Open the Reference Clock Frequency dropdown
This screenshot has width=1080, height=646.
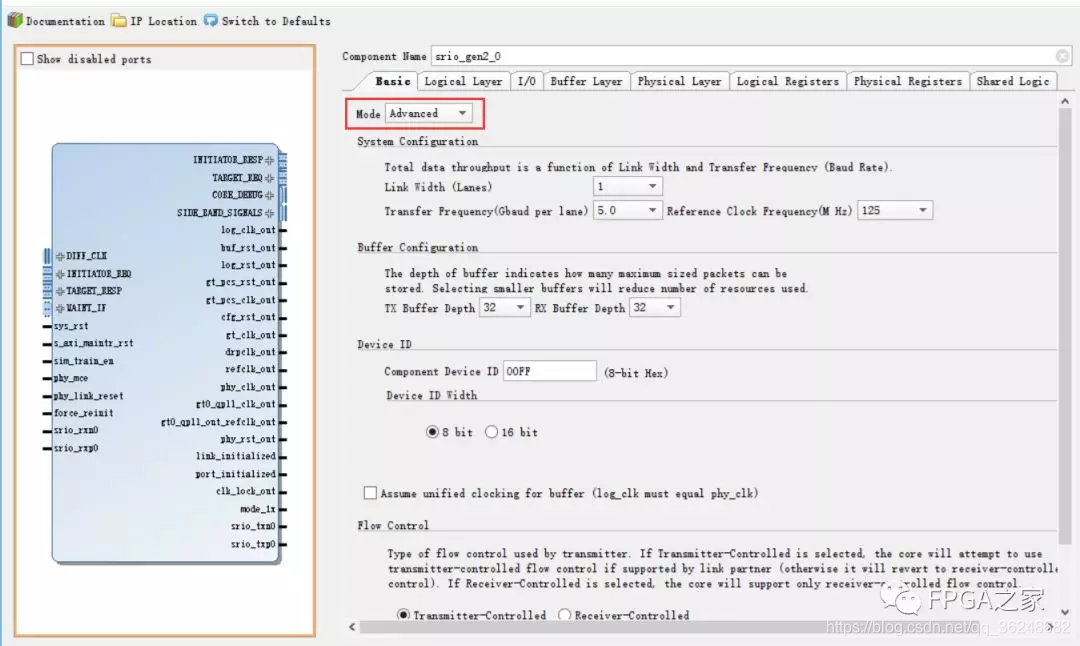click(x=895, y=210)
